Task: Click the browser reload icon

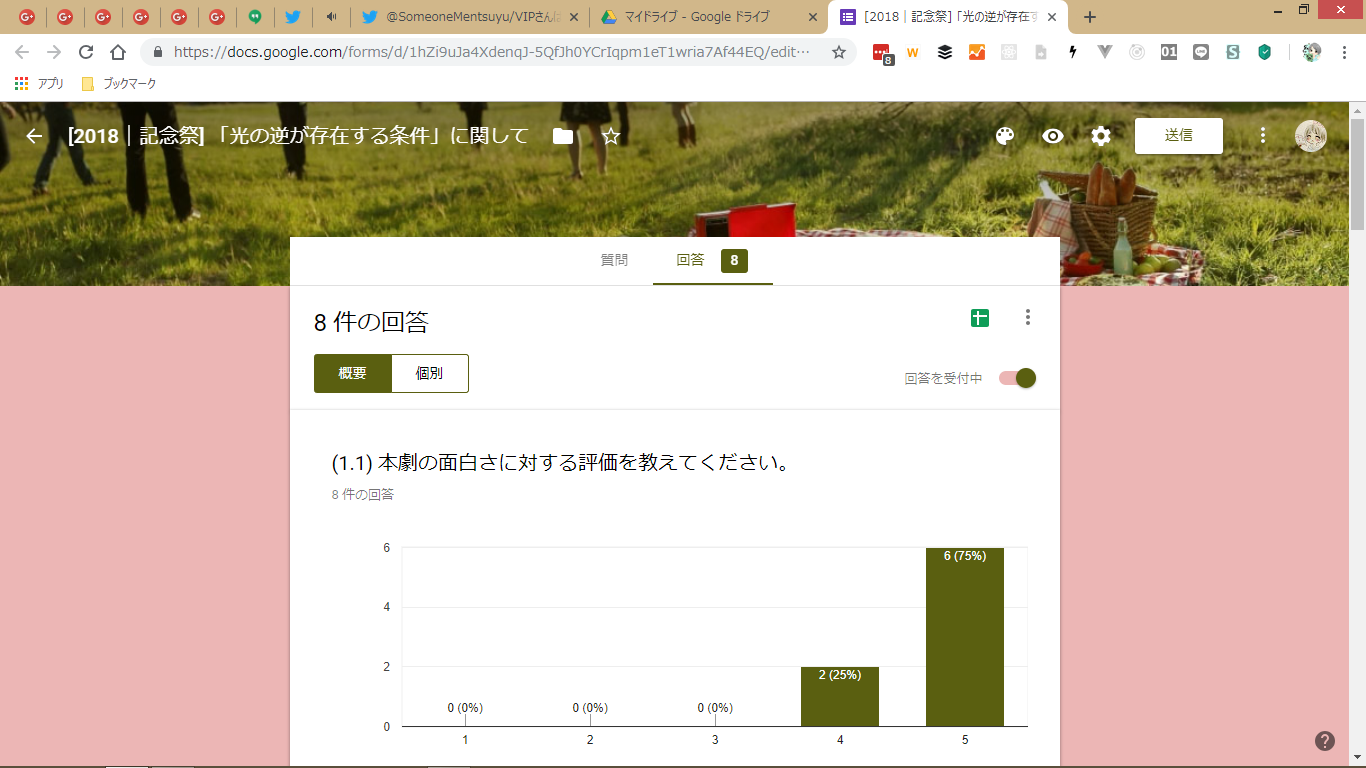Action: click(86, 53)
